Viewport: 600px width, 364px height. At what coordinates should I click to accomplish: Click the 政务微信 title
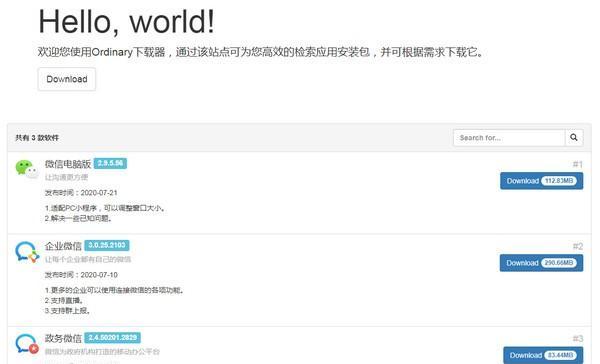[x=63, y=338]
